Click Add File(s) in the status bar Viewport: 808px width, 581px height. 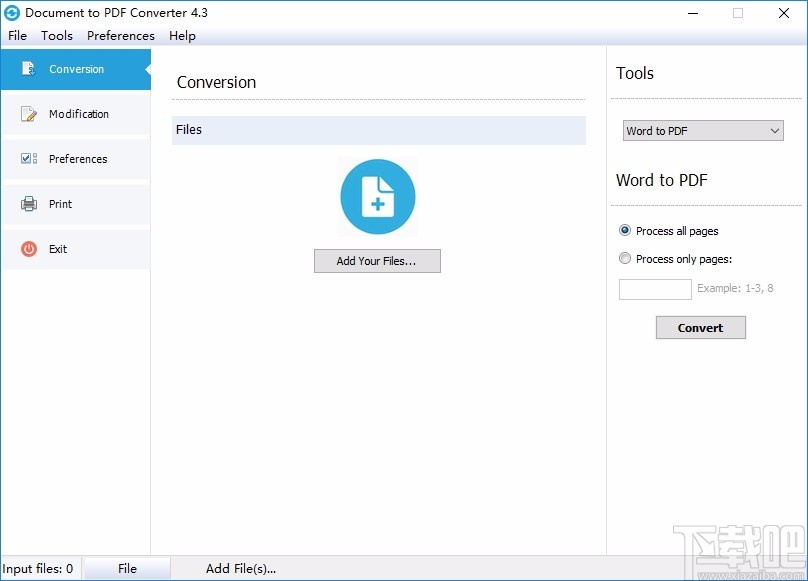240,567
